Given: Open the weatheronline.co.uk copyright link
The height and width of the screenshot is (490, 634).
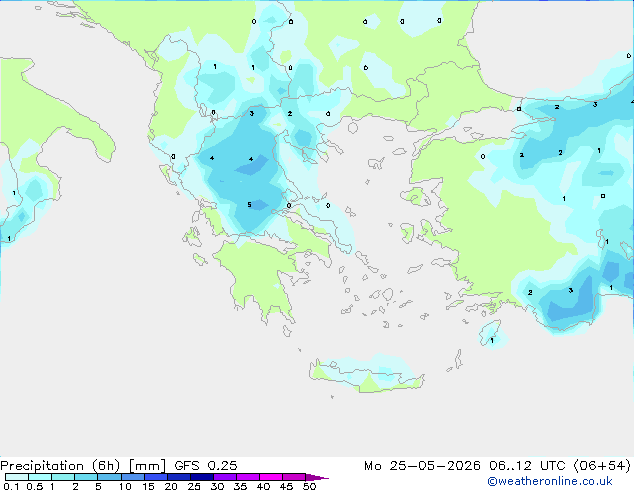Looking at the screenshot, I should [550, 481].
